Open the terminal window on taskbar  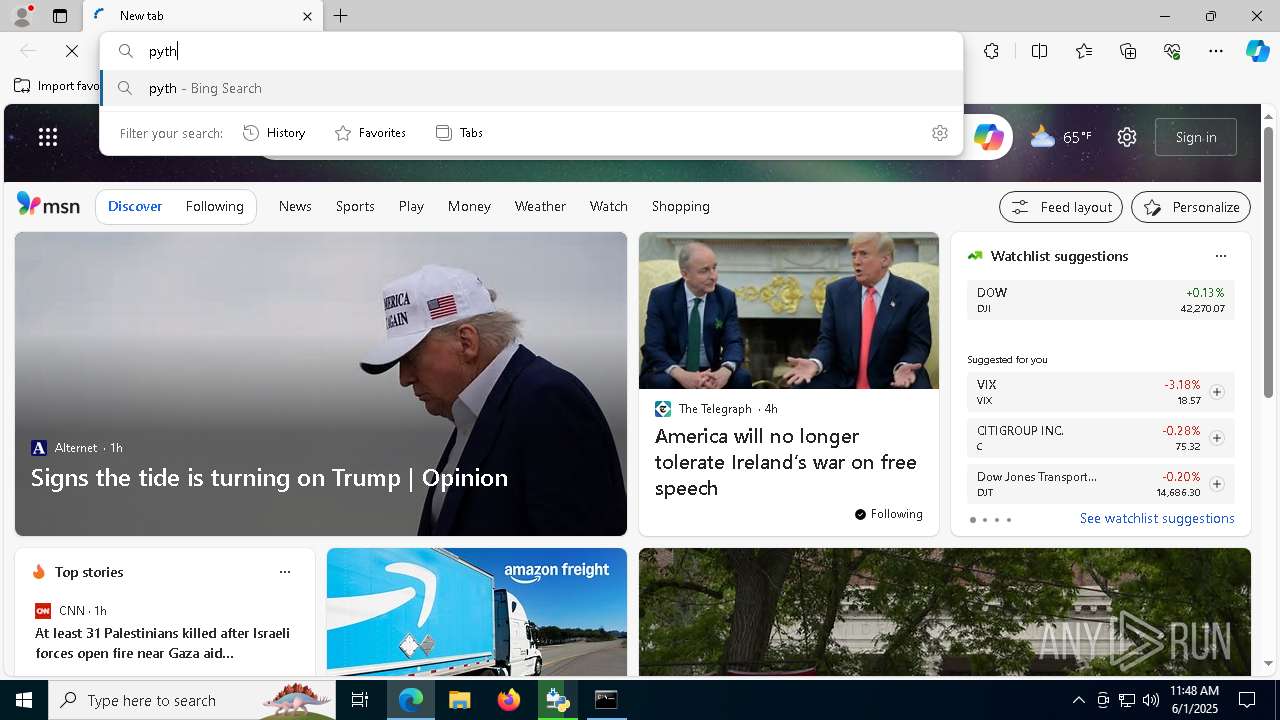click(606, 700)
